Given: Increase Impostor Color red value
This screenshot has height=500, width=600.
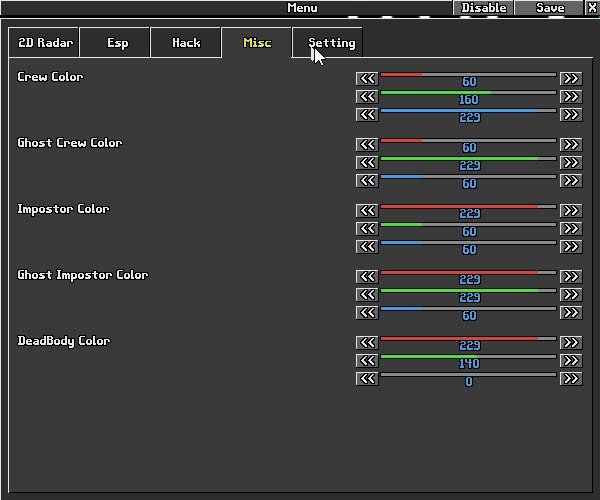Looking at the screenshot, I should tap(571, 210).
